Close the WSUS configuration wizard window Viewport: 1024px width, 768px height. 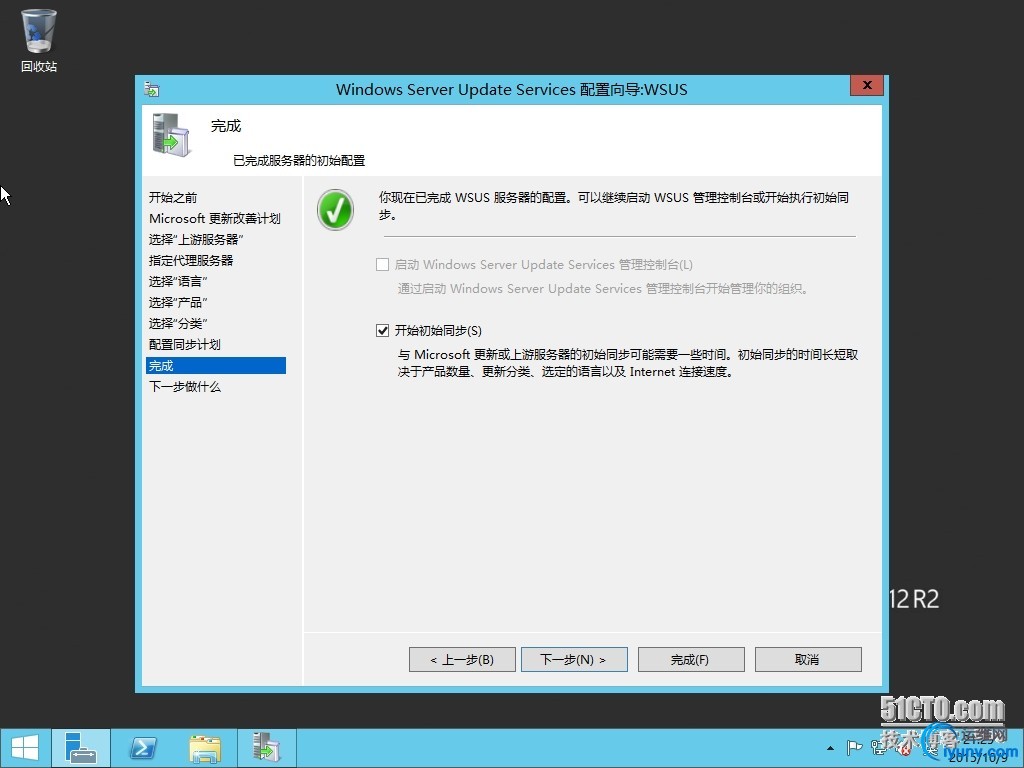pyautogui.click(x=867, y=86)
